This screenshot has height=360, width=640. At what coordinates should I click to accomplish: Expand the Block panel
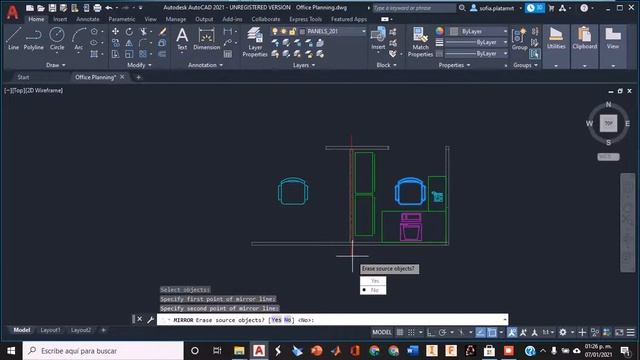pos(386,65)
